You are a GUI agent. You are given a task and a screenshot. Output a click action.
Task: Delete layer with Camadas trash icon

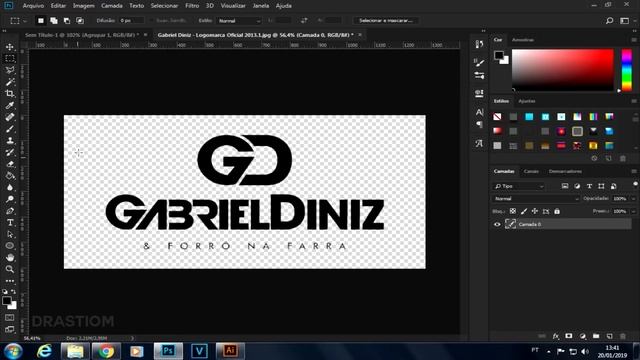[x=623, y=336]
